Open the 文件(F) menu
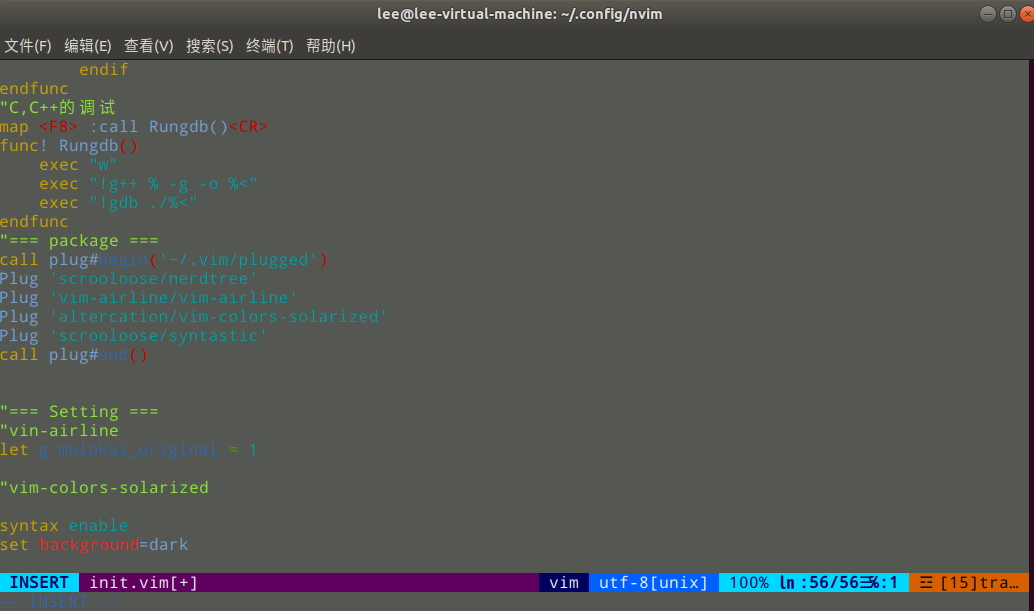1034x611 pixels. pyautogui.click(x=28, y=45)
